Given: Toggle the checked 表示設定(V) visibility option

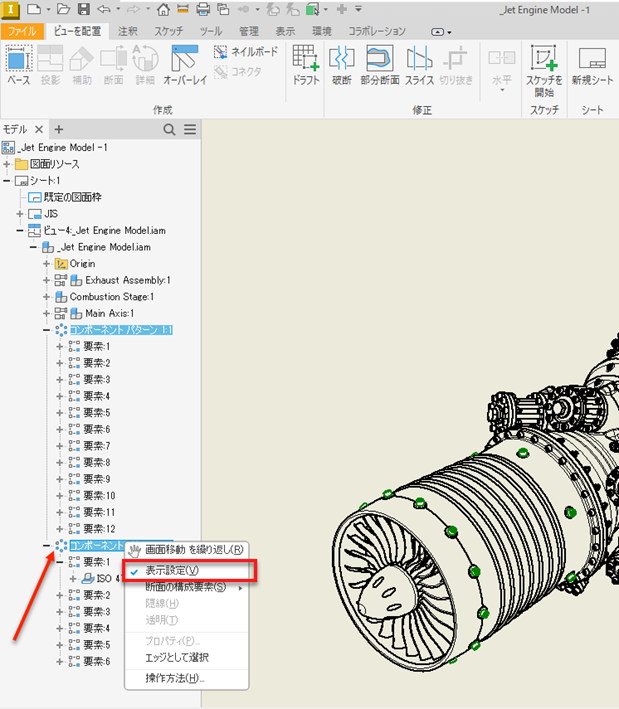Looking at the screenshot, I should [x=172, y=570].
